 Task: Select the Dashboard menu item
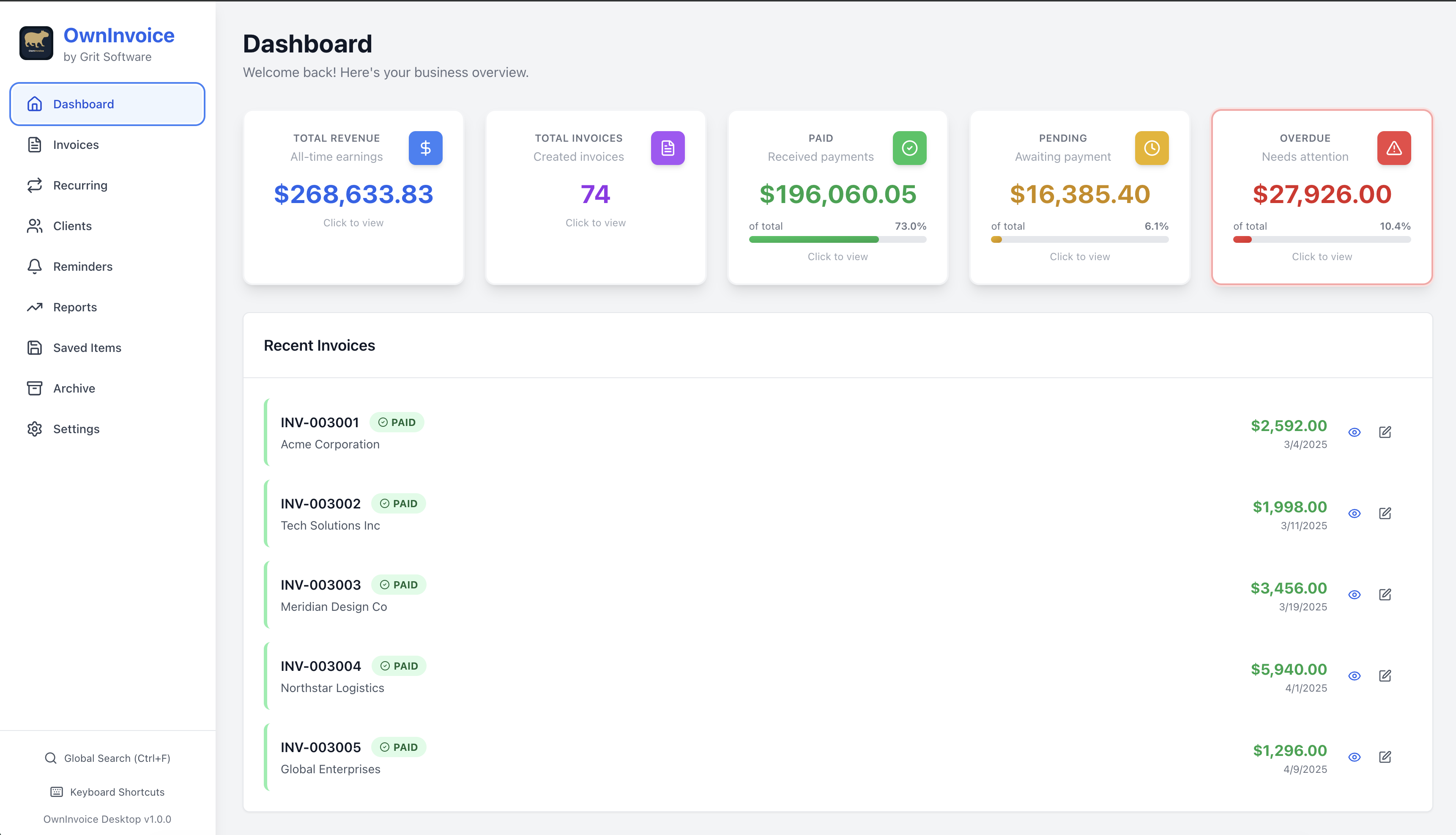[83, 104]
